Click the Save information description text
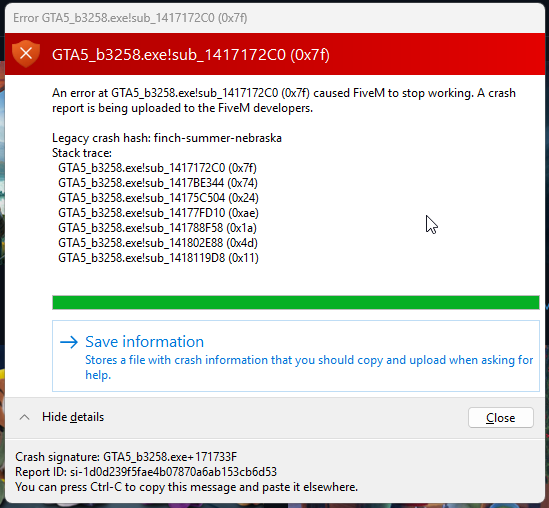 tap(309, 367)
